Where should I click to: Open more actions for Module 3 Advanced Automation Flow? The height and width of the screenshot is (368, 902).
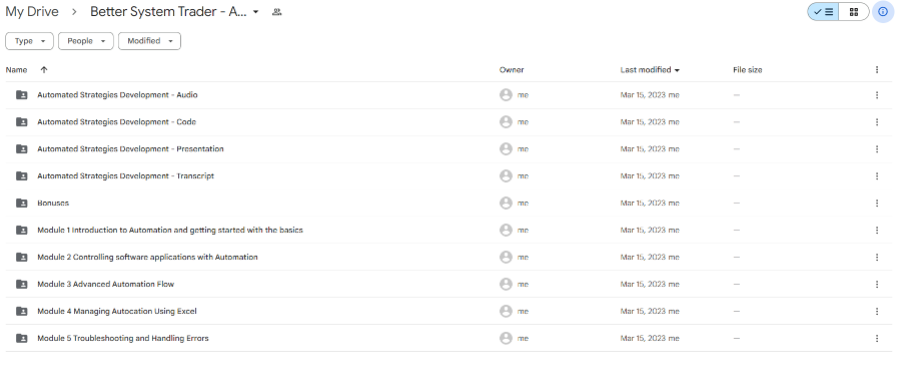pos(877,284)
